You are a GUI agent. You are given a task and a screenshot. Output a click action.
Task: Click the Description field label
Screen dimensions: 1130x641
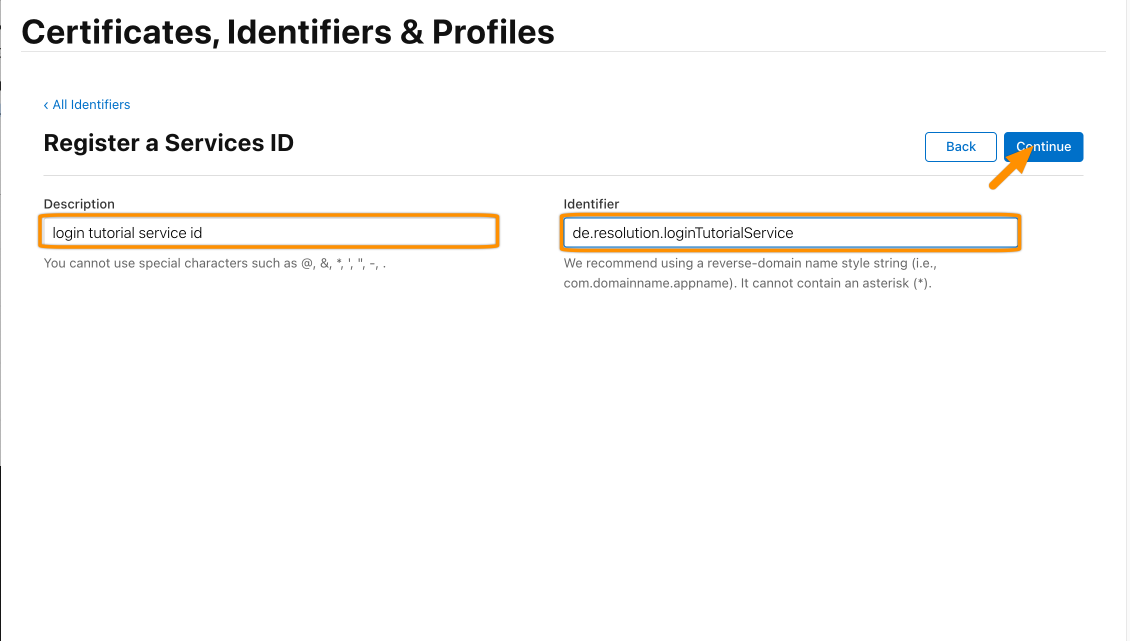pyautogui.click(x=79, y=204)
